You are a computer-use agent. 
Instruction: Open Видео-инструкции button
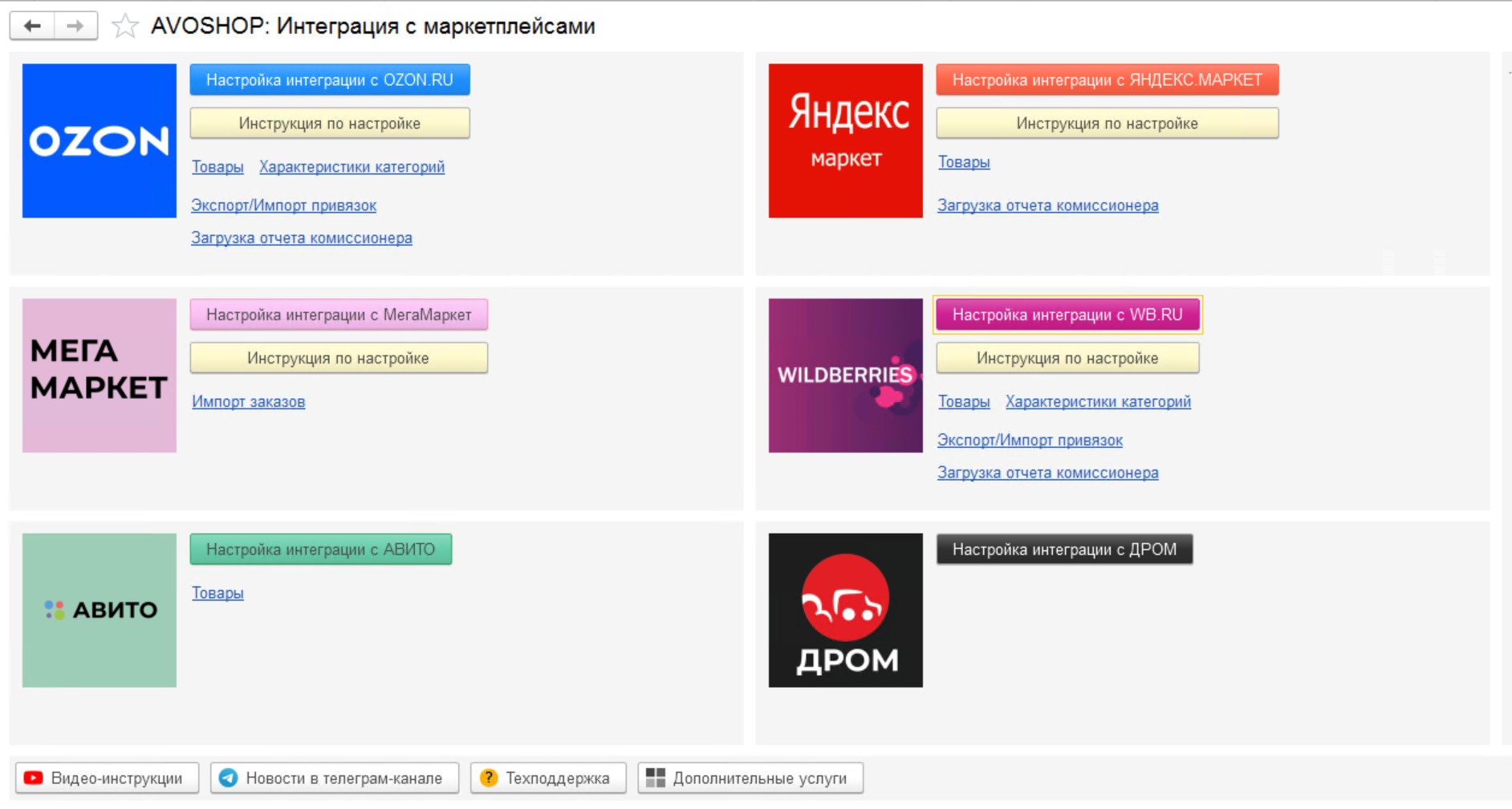pyautogui.click(x=107, y=778)
